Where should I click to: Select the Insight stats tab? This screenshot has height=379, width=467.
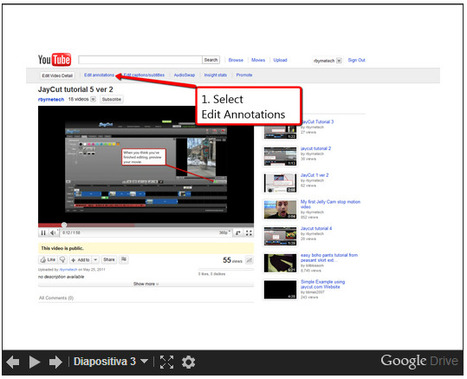click(215, 75)
